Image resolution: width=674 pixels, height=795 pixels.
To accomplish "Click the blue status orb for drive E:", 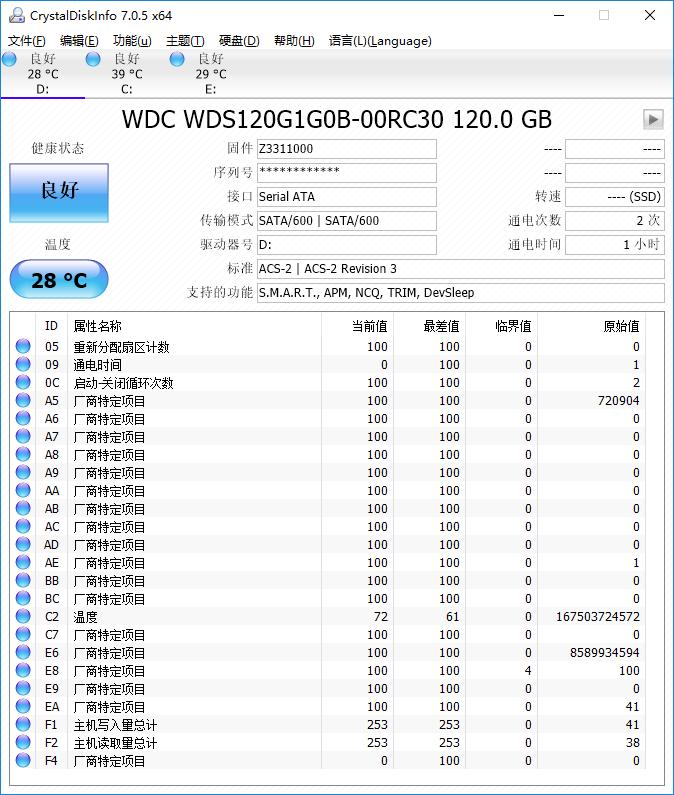I will (x=177, y=59).
